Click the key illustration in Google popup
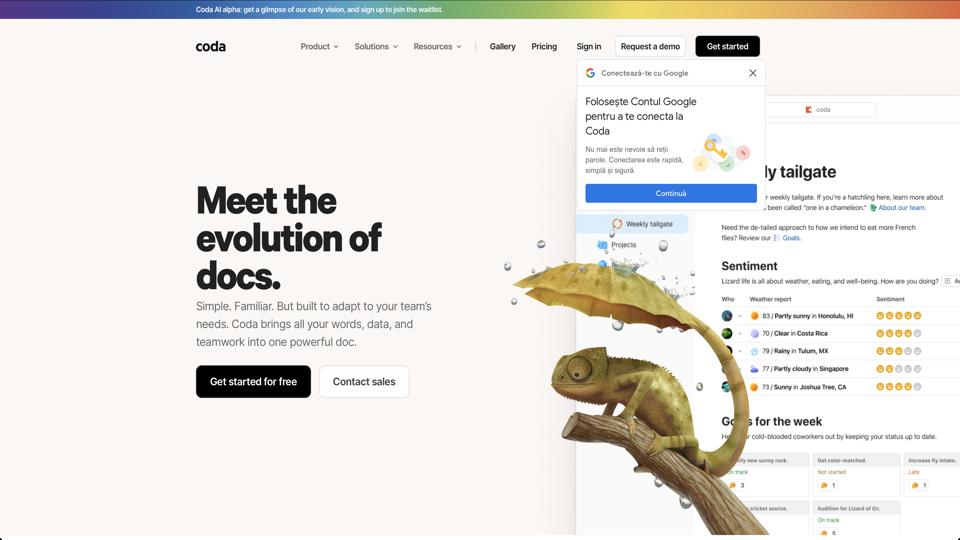The height and width of the screenshot is (540, 960). 721,152
